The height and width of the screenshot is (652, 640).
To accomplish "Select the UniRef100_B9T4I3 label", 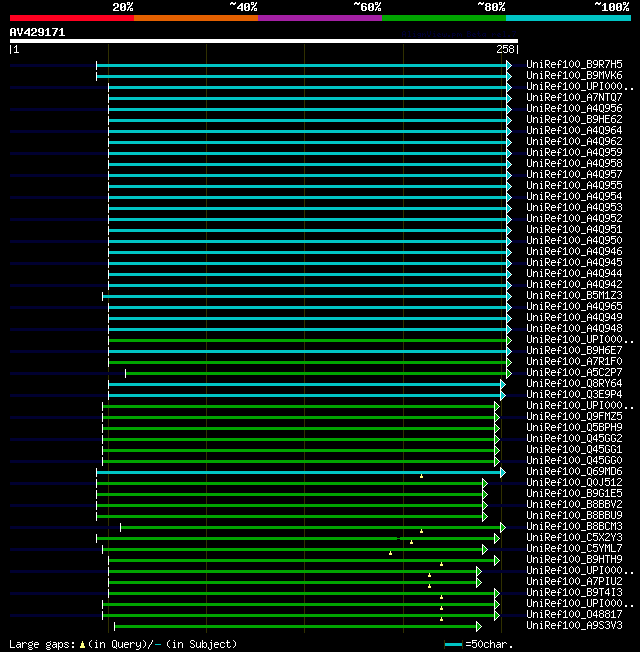I will click(574, 593).
